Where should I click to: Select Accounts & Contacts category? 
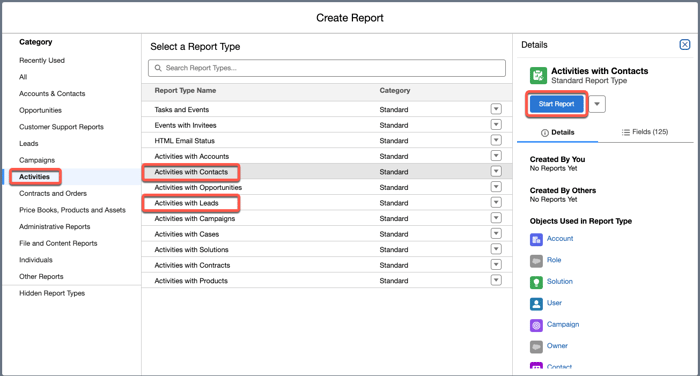pos(52,93)
